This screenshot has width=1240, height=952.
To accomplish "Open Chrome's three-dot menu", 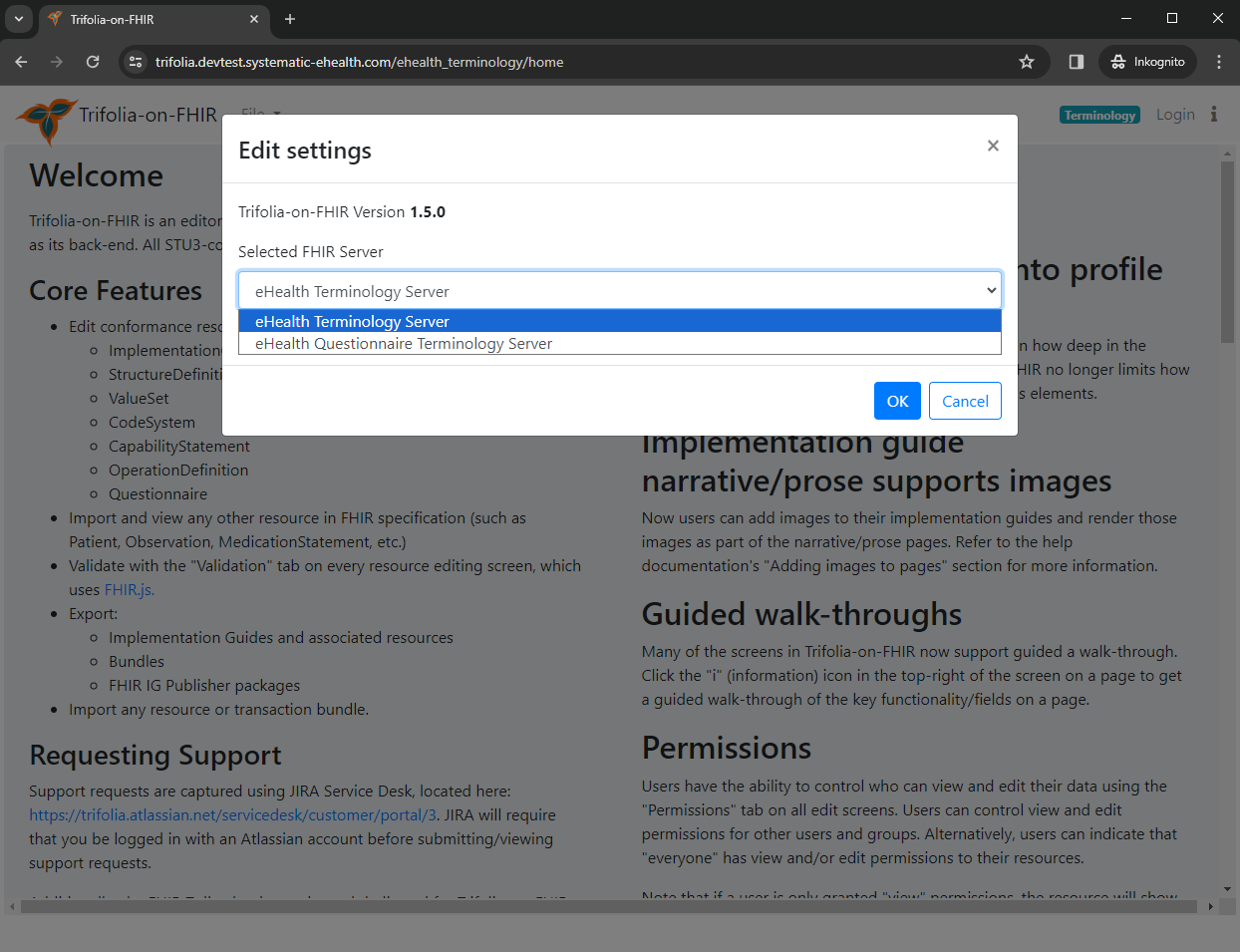I will tap(1218, 61).
